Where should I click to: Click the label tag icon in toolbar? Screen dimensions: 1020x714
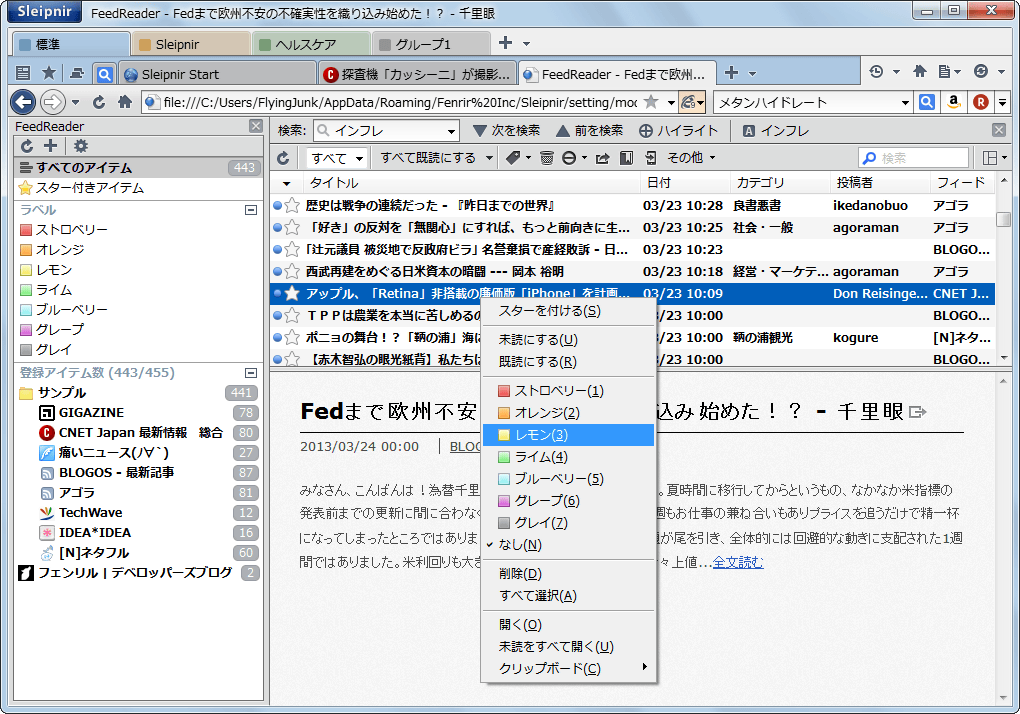click(513, 158)
